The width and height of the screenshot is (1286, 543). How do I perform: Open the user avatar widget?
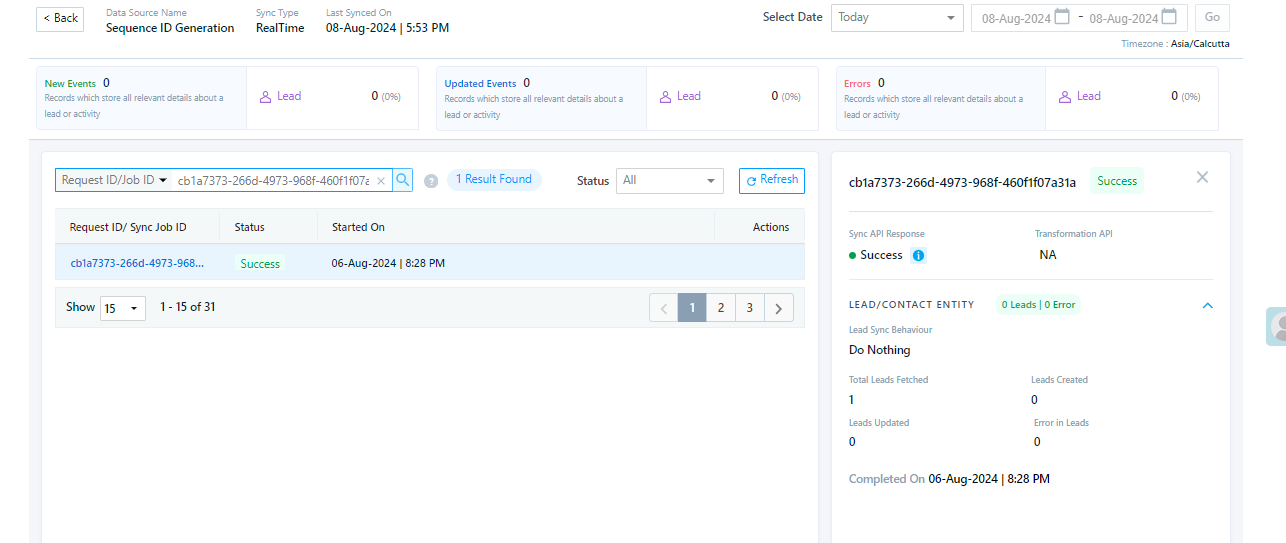1276,326
